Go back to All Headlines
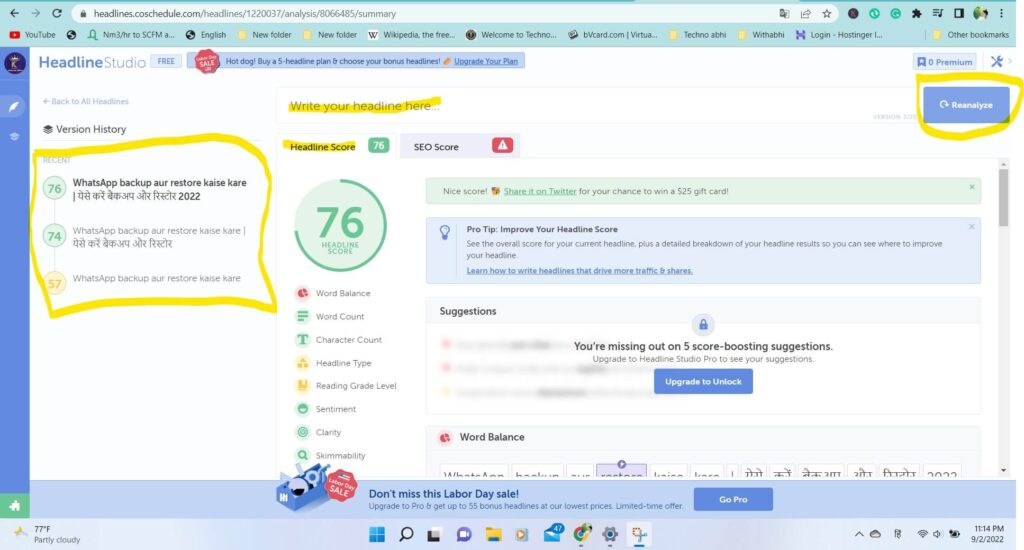Screen dimensions: 1024x550 [x=86, y=101]
